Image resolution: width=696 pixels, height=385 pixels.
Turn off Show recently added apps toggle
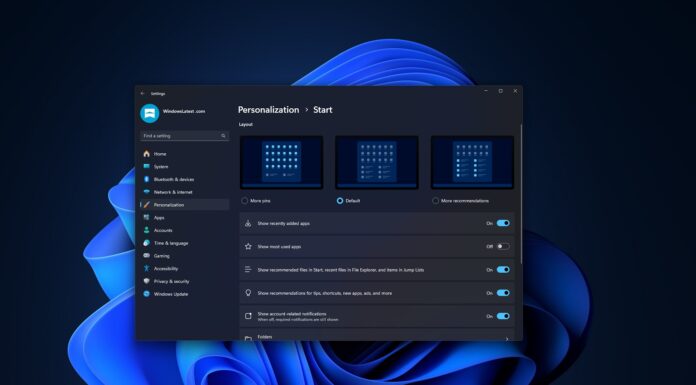click(x=503, y=223)
